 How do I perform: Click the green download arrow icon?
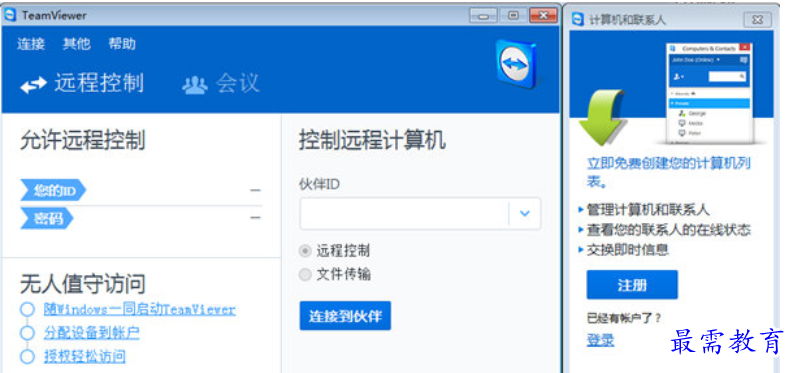click(602, 118)
